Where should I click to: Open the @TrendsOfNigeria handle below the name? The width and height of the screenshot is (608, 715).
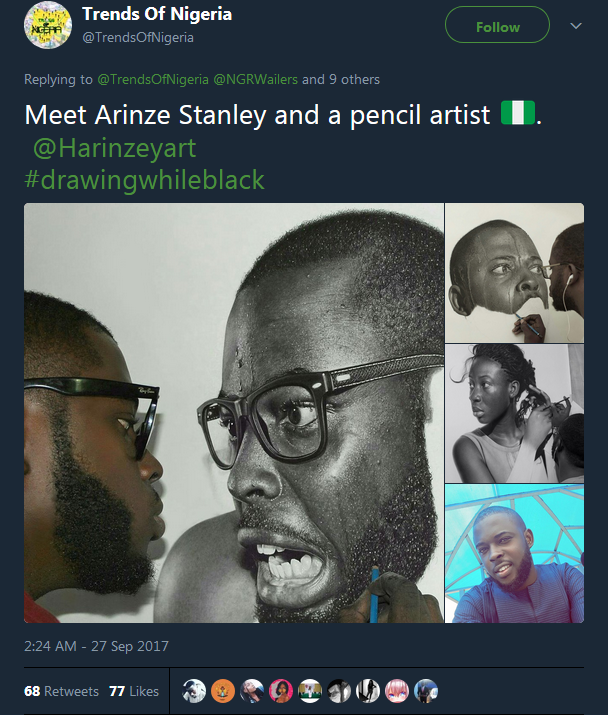138,37
